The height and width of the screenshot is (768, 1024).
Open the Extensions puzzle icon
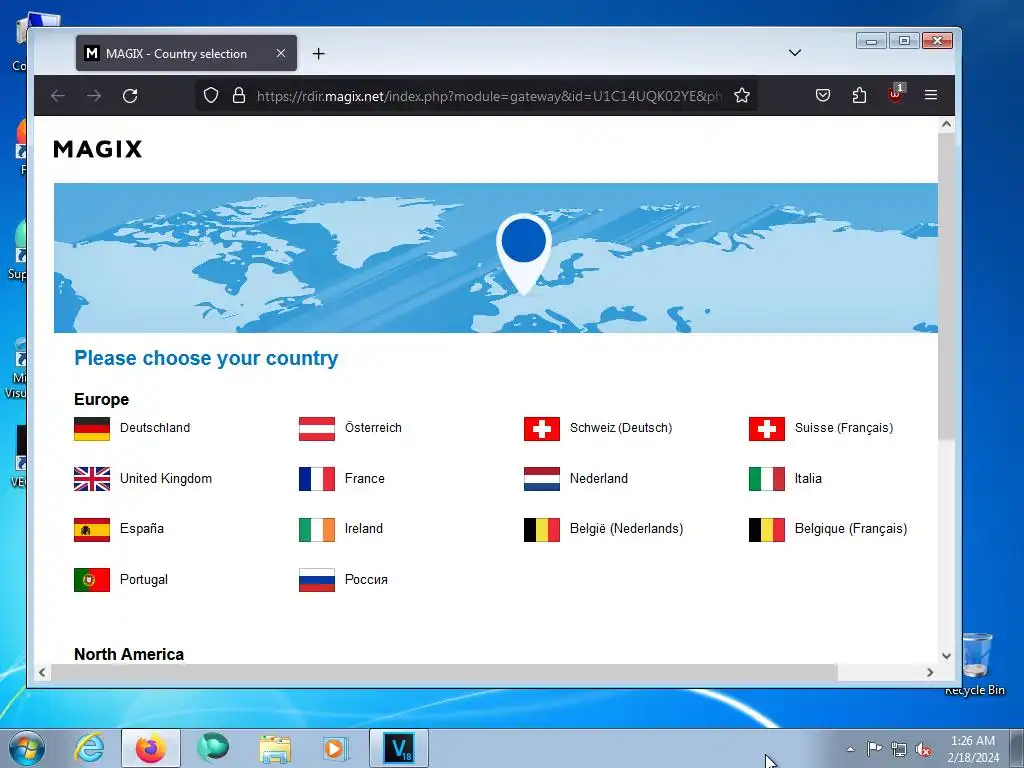coord(859,96)
